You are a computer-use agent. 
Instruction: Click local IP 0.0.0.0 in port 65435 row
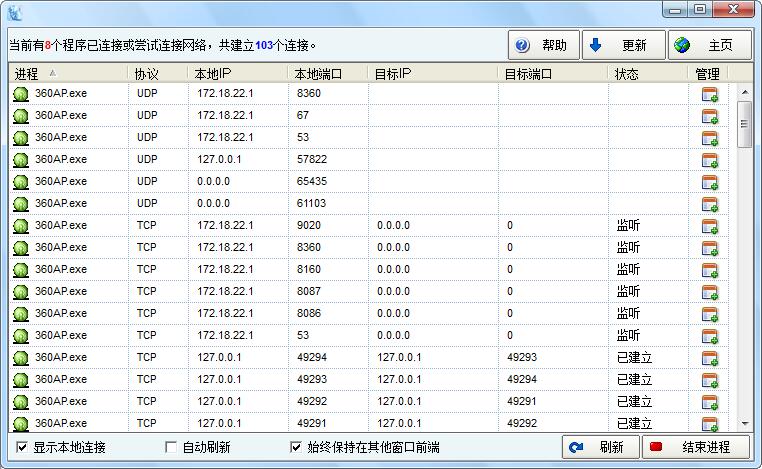(x=213, y=181)
